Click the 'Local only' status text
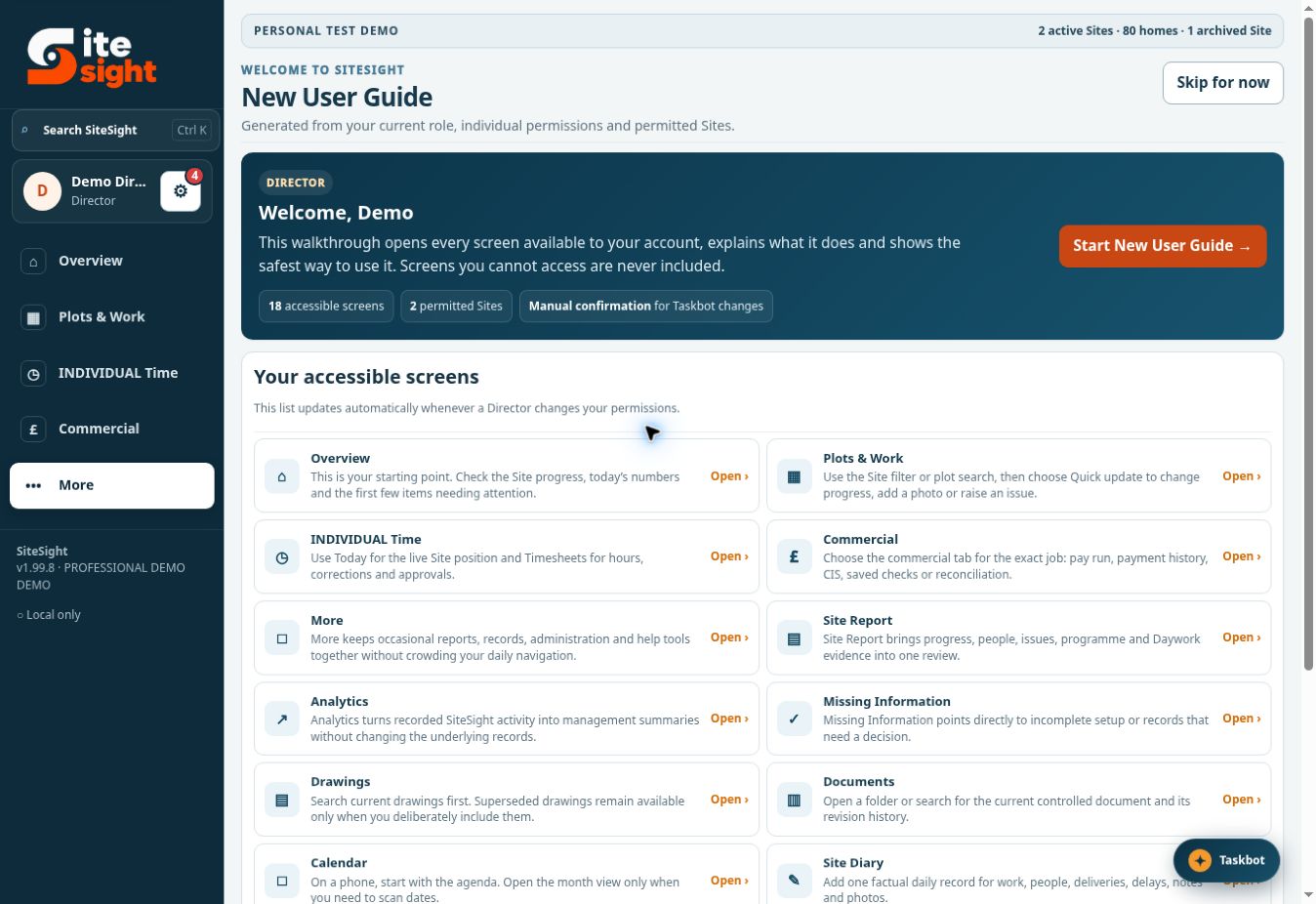This screenshot has height=904, width=1316. tap(49, 615)
